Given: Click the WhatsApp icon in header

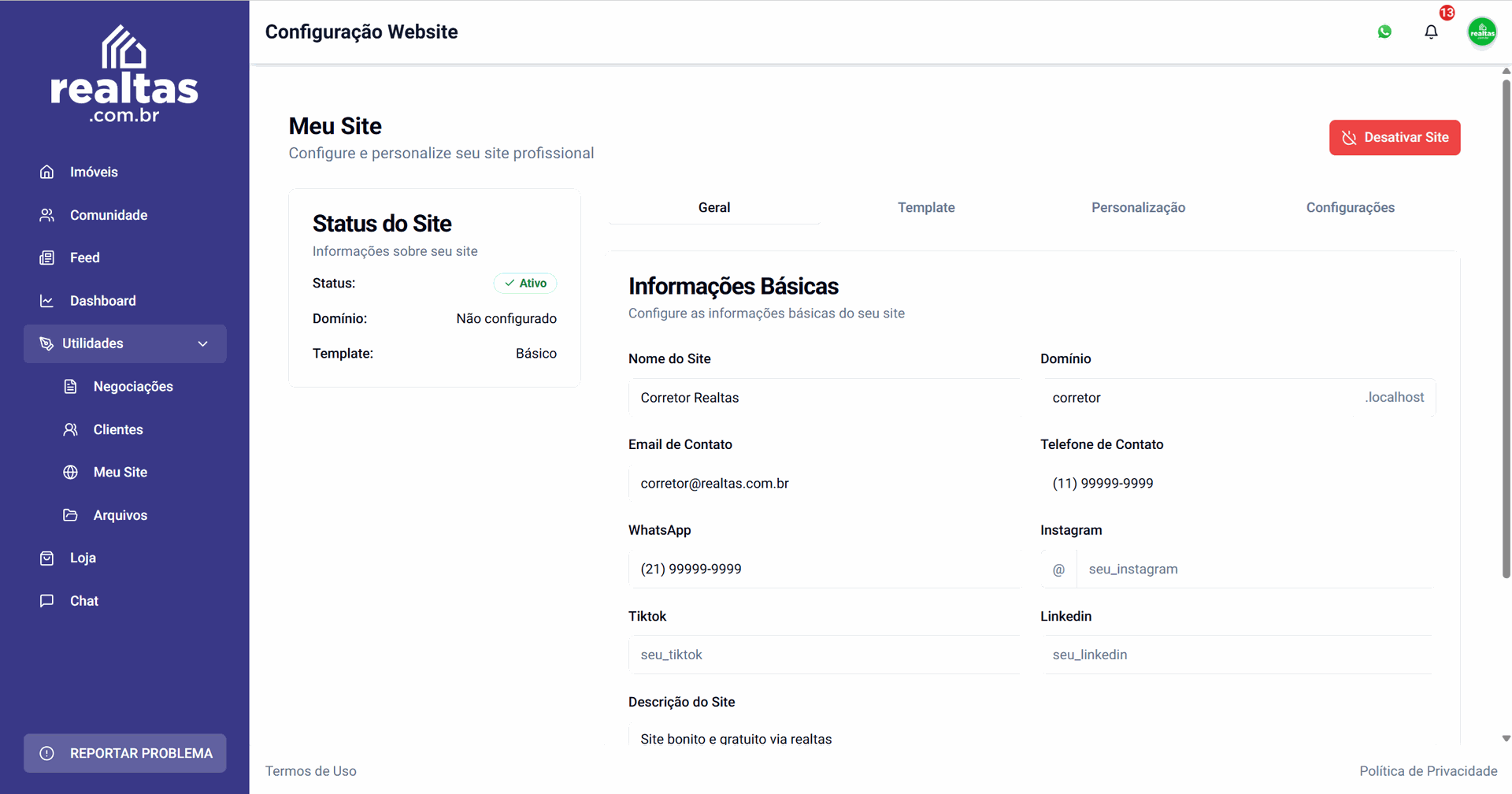Looking at the screenshot, I should click(x=1384, y=32).
